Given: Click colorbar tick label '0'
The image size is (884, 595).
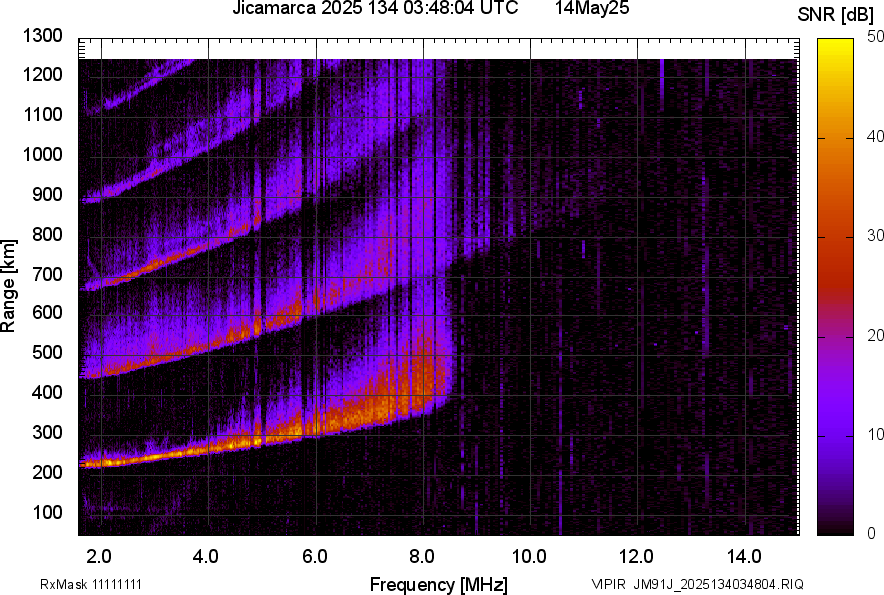Looking at the screenshot, I should pos(872,533).
